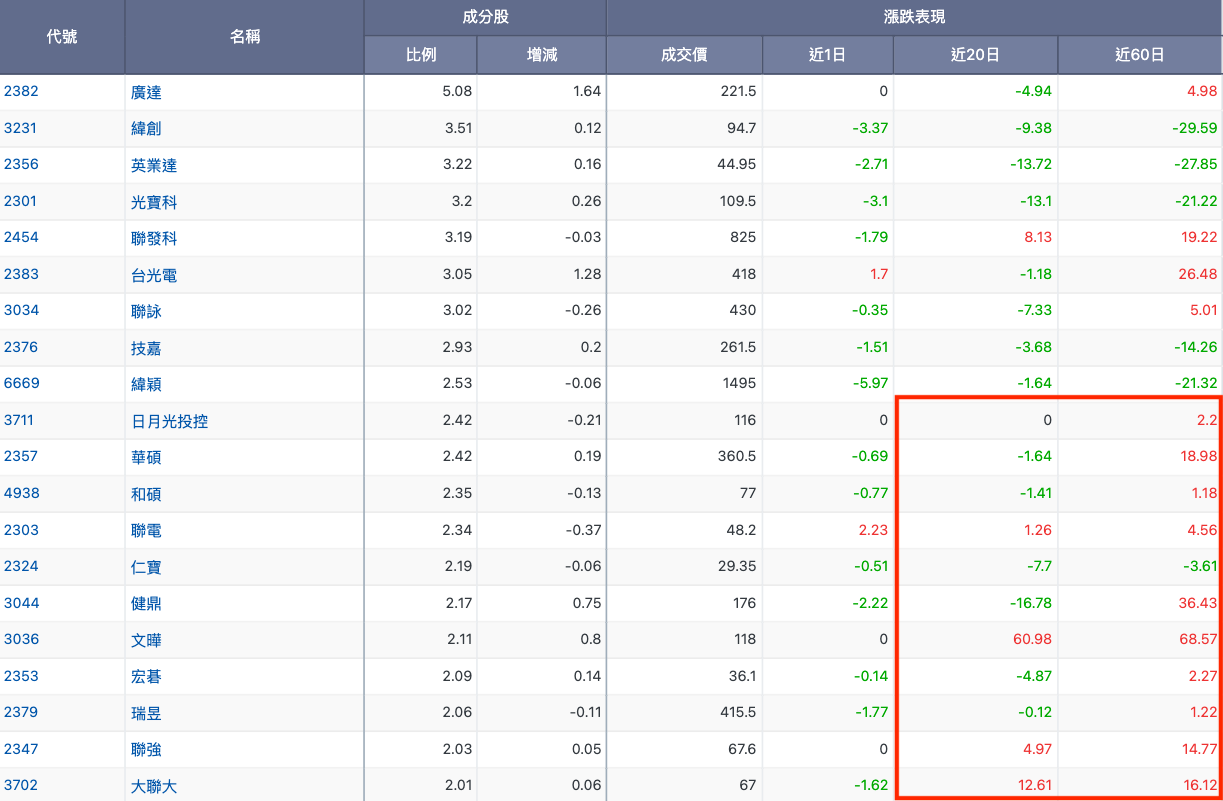Screen dimensions: 1223x801
Task: Click stock code 3702
Action: [x=21, y=785]
